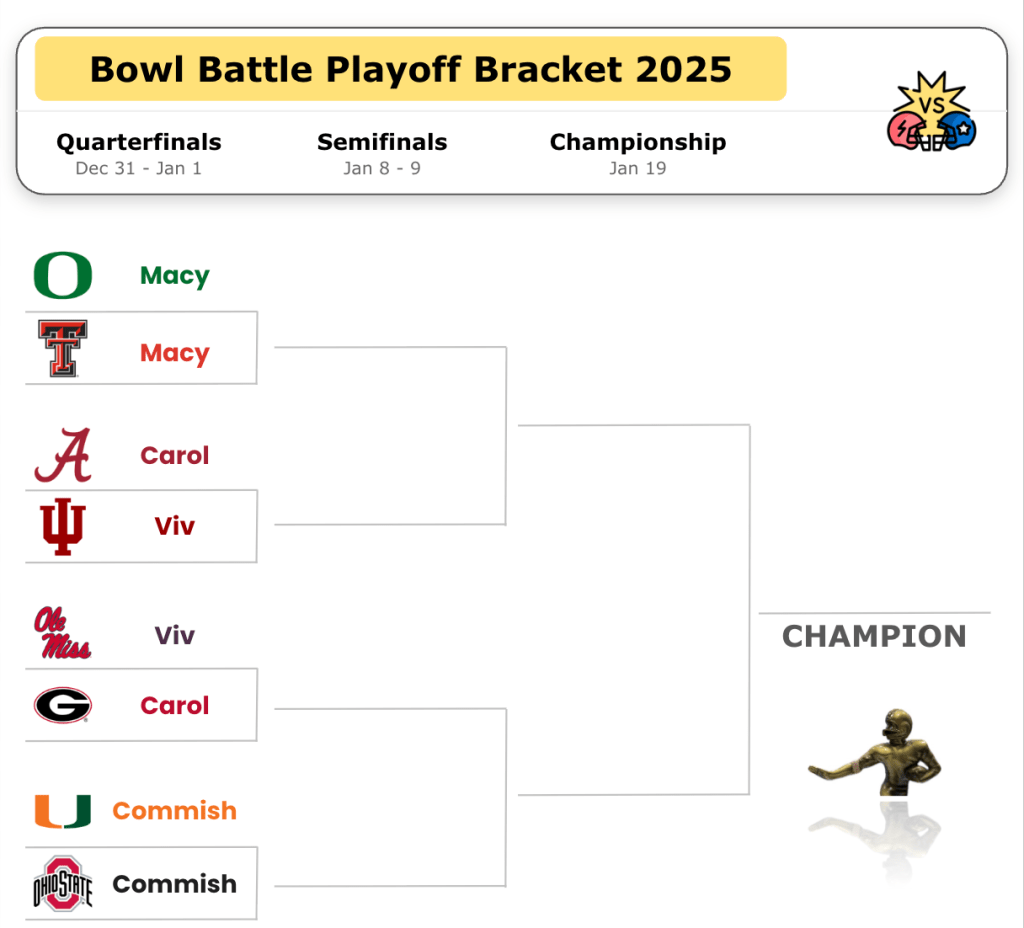Click the CHAMPION label
1024x928 pixels.
(873, 636)
